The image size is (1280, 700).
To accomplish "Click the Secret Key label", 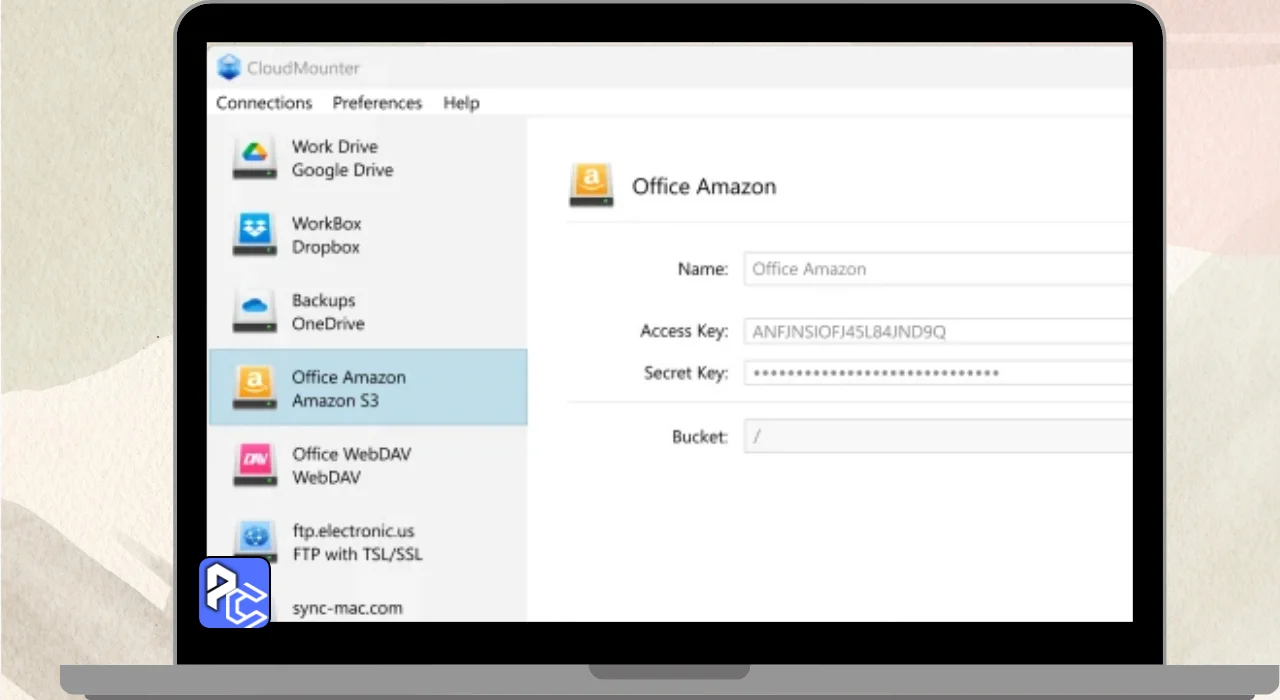I will coord(686,373).
